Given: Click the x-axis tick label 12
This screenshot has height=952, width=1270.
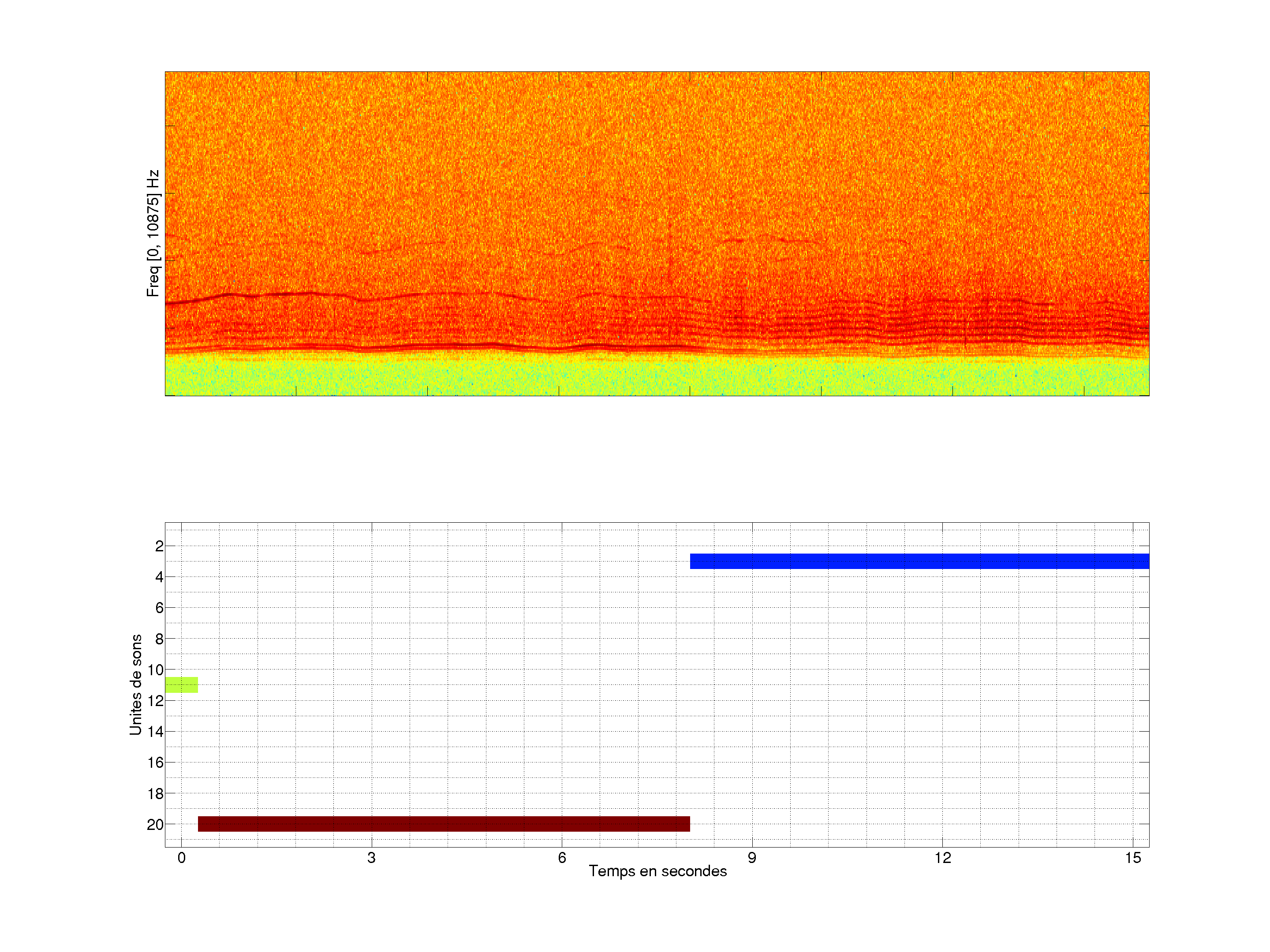Looking at the screenshot, I should click(x=942, y=858).
